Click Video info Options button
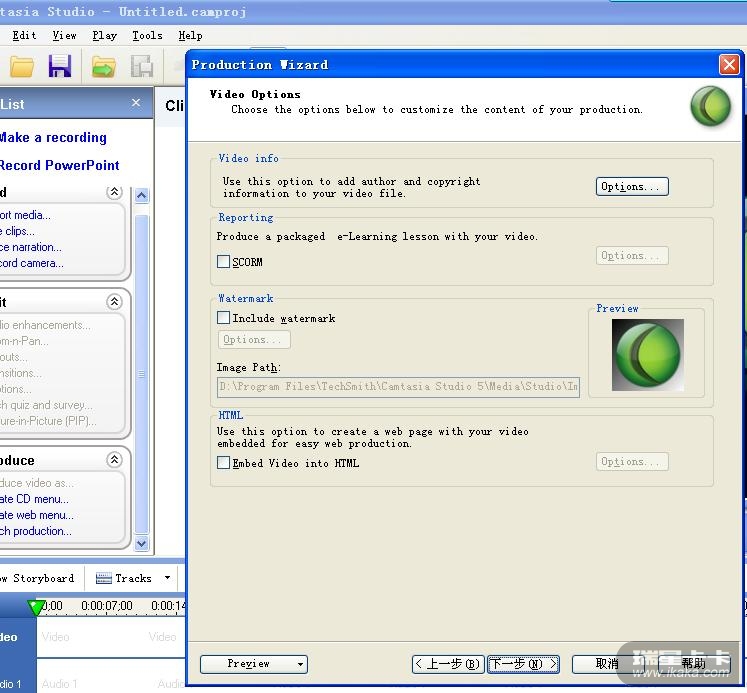This screenshot has width=747, height=693. click(632, 186)
